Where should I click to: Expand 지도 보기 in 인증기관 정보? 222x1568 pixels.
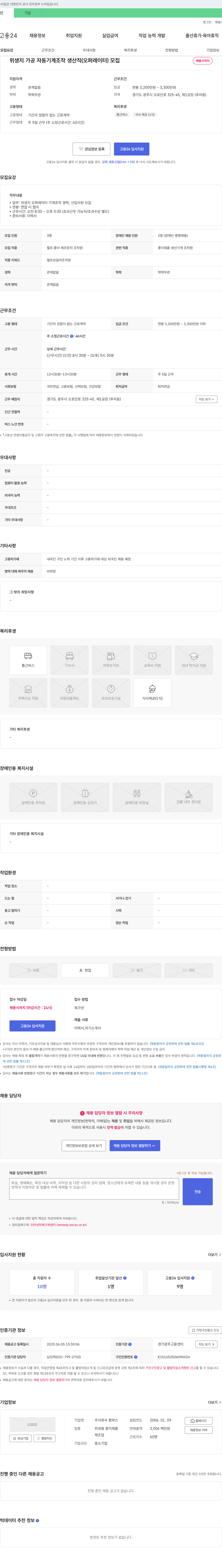(x=206, y=1344)
